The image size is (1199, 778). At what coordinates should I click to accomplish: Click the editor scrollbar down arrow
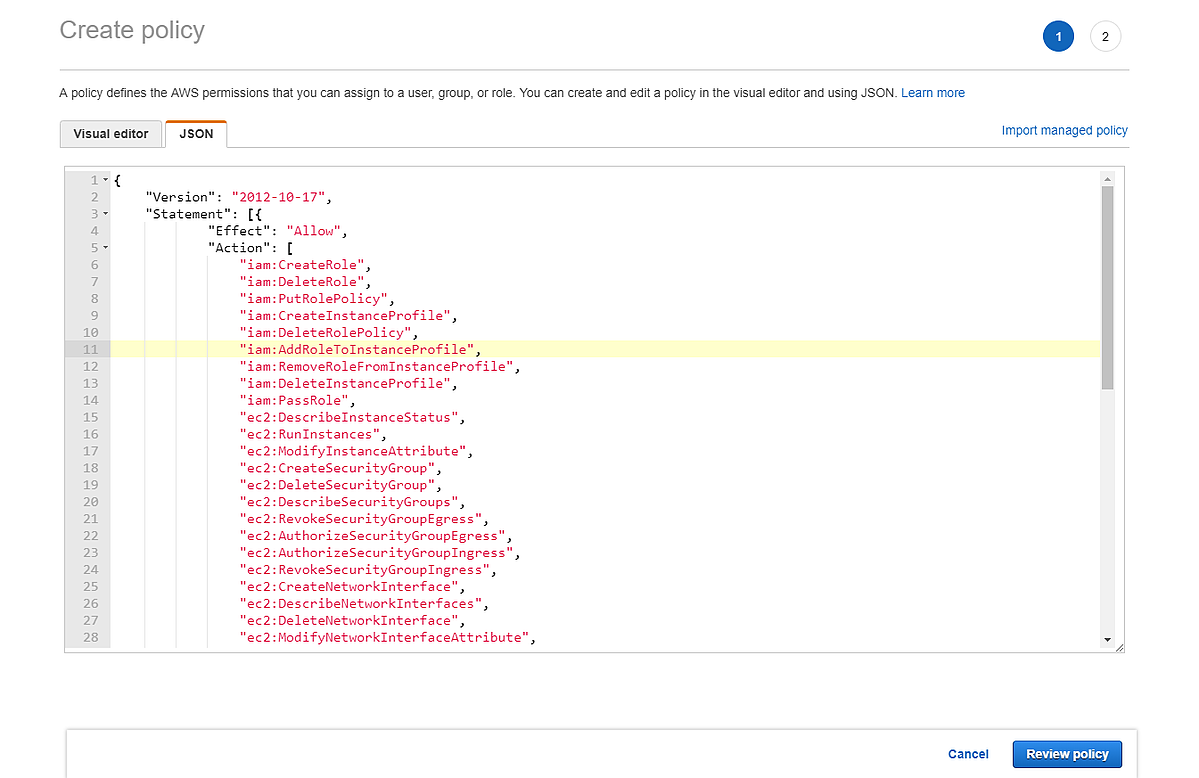(1107, 638)
